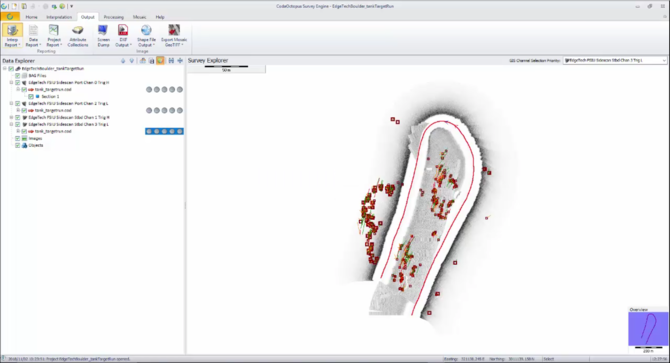Open the orange application menu button
The height and width of the screenshot is (363, 670).
(10, 17)
